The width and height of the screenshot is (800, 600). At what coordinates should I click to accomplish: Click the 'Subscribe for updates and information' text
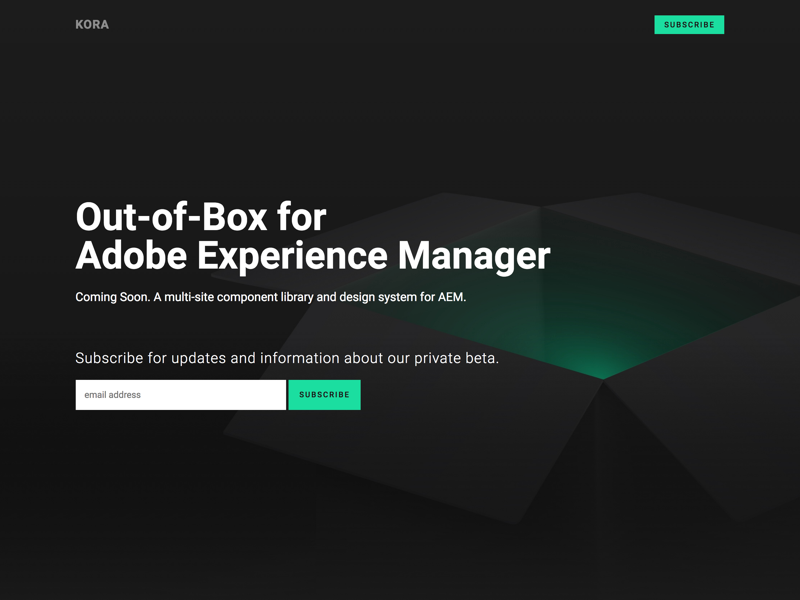pos(287,358)
